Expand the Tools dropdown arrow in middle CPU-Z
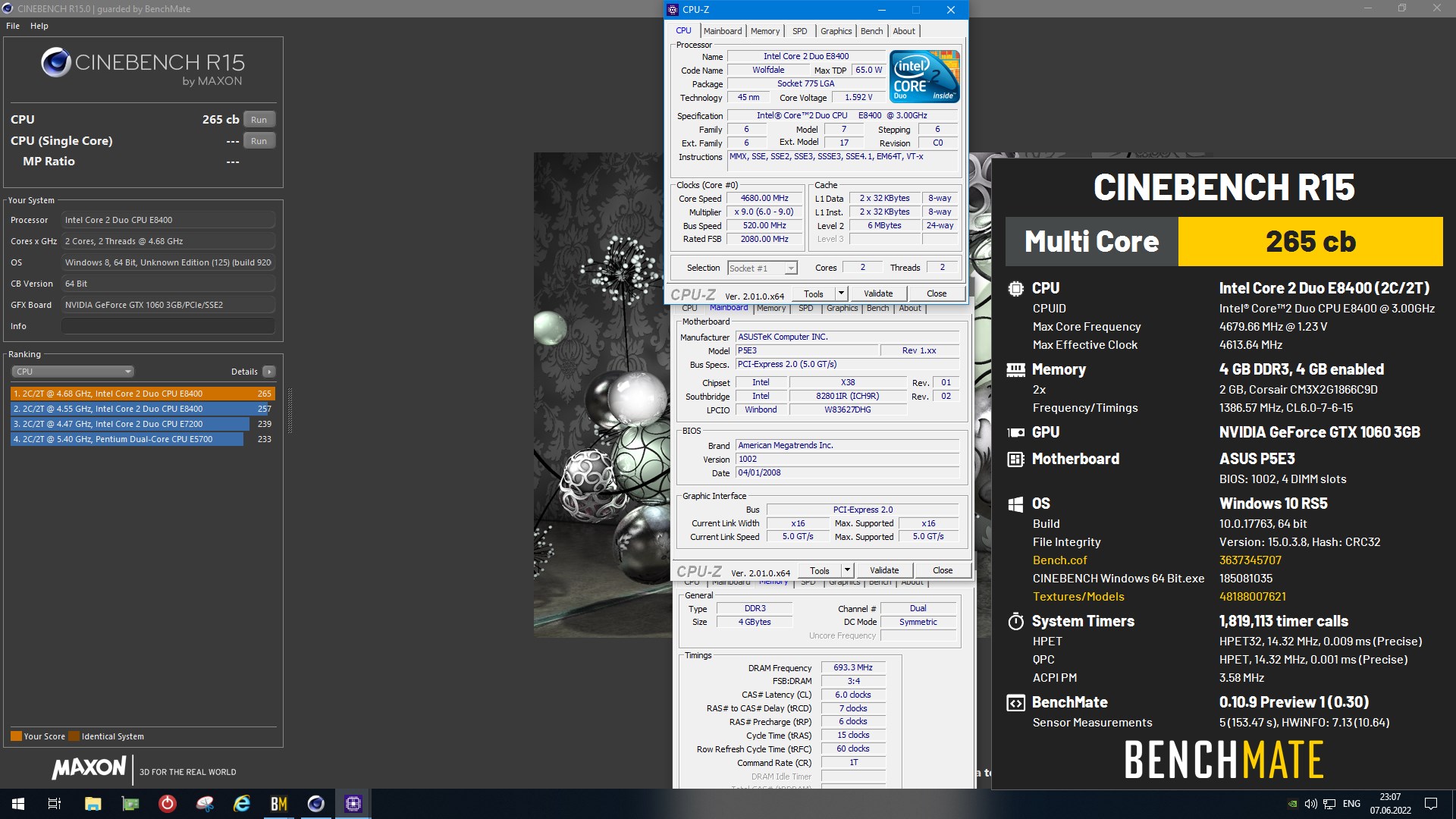Image resolution: width=1456 pixels, height=819 pixels. 847,570
